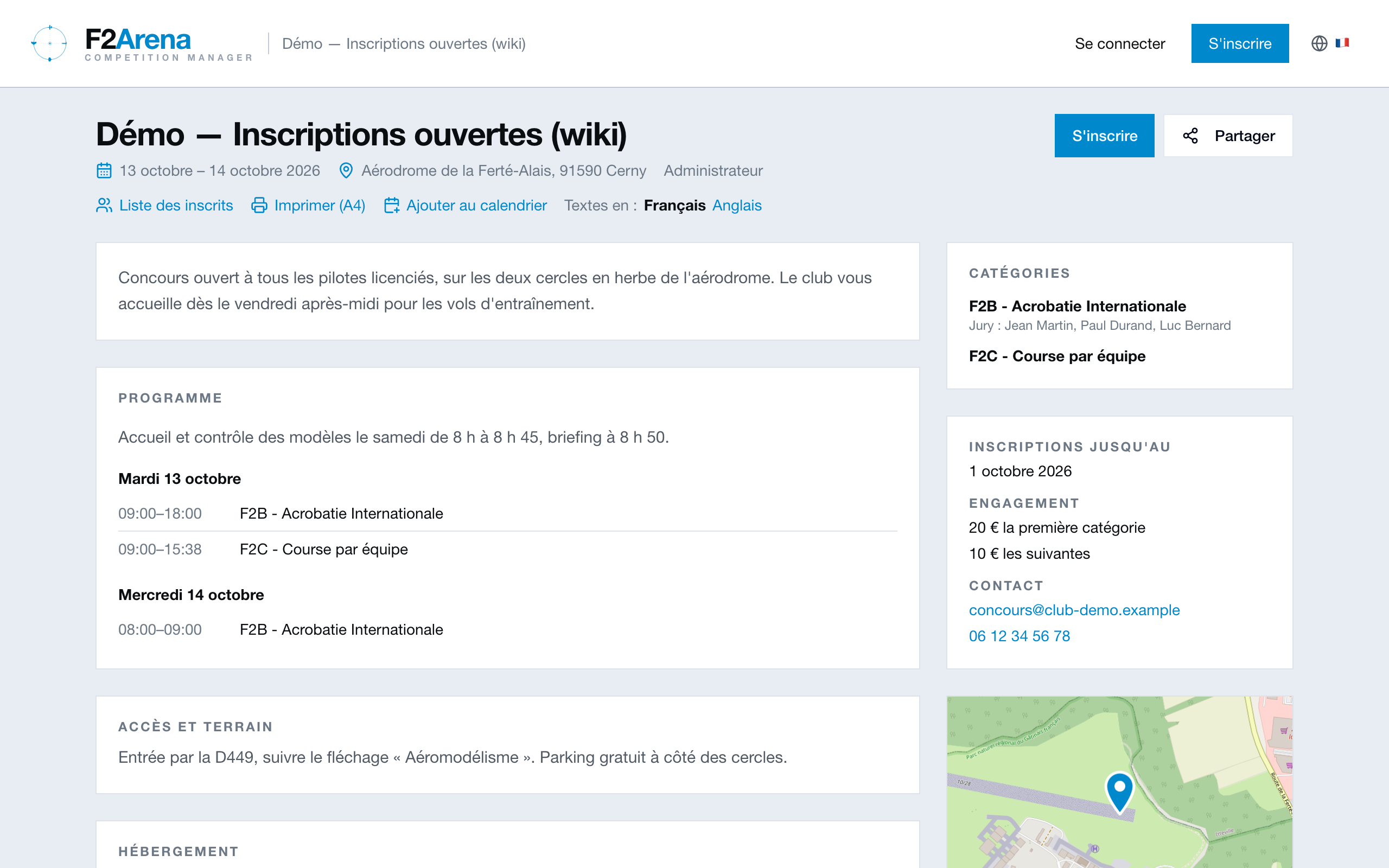Click the share icon in Partager
This screenshot has width=1389, height=868.
[x=1190, y=136]
